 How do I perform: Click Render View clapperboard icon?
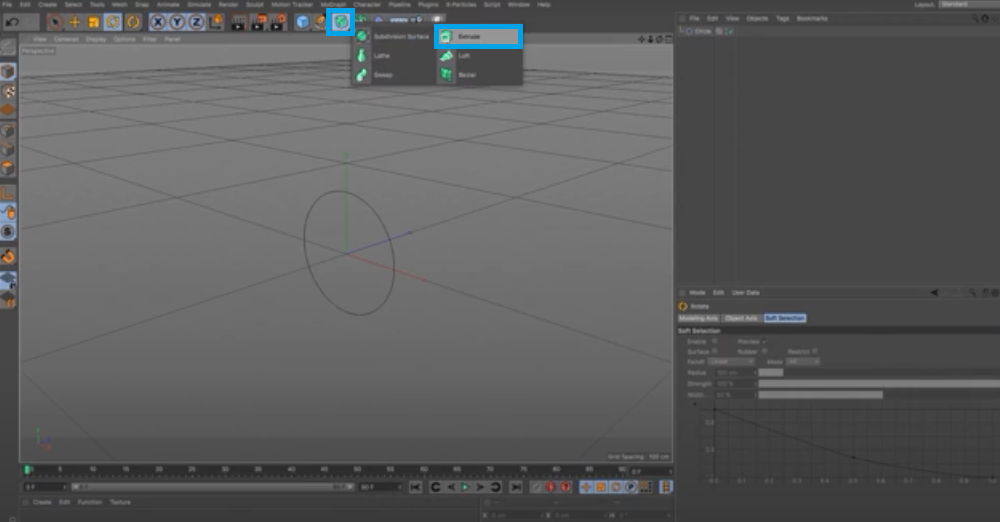(x=238, y=23)
